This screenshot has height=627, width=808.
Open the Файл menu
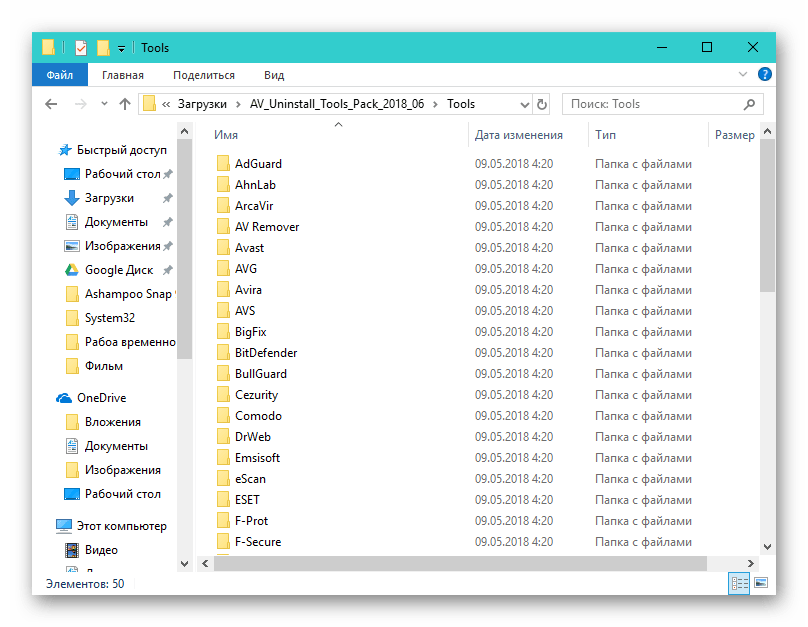tap(59, 75)
